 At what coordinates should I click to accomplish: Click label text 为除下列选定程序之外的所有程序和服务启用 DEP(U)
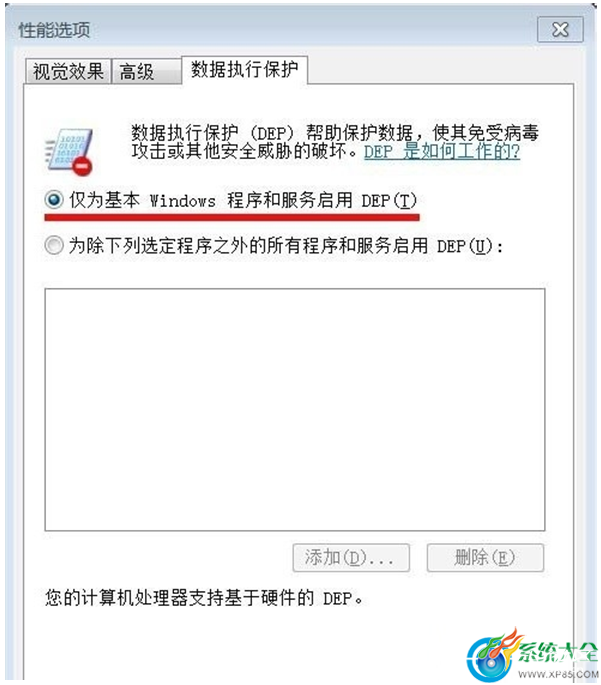[x=286, y=246]
